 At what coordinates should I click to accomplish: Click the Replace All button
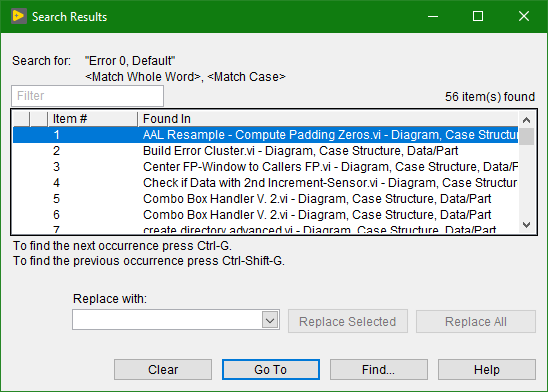[x=476, y=321]
